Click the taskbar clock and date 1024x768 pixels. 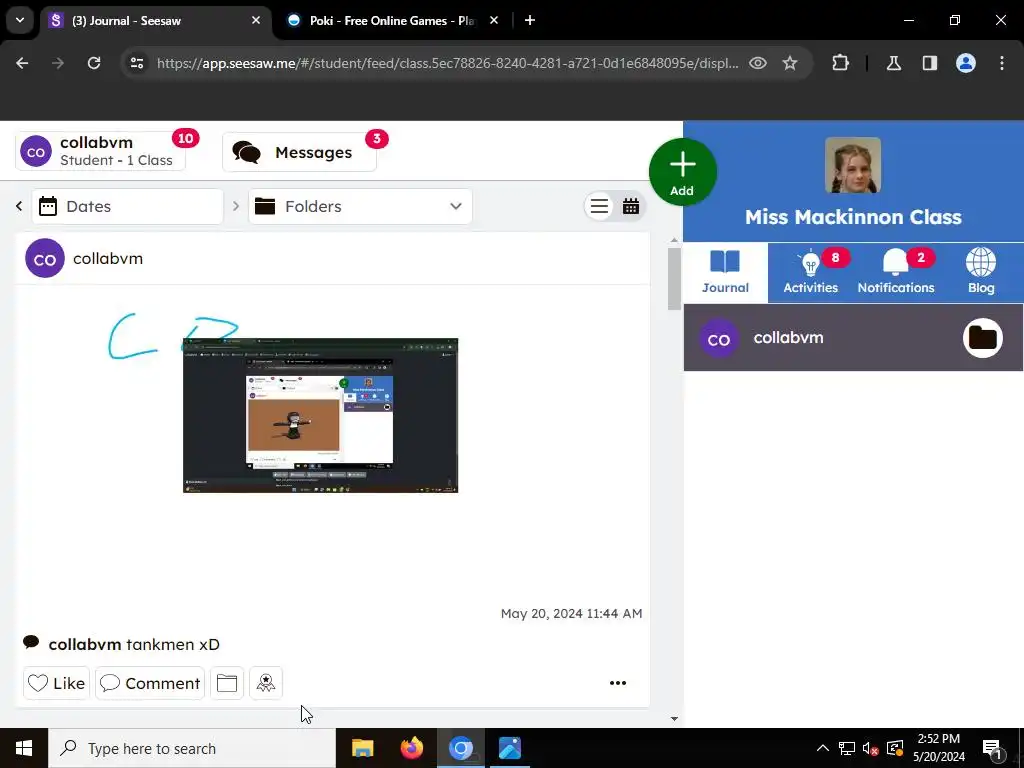tap(938, 748)
